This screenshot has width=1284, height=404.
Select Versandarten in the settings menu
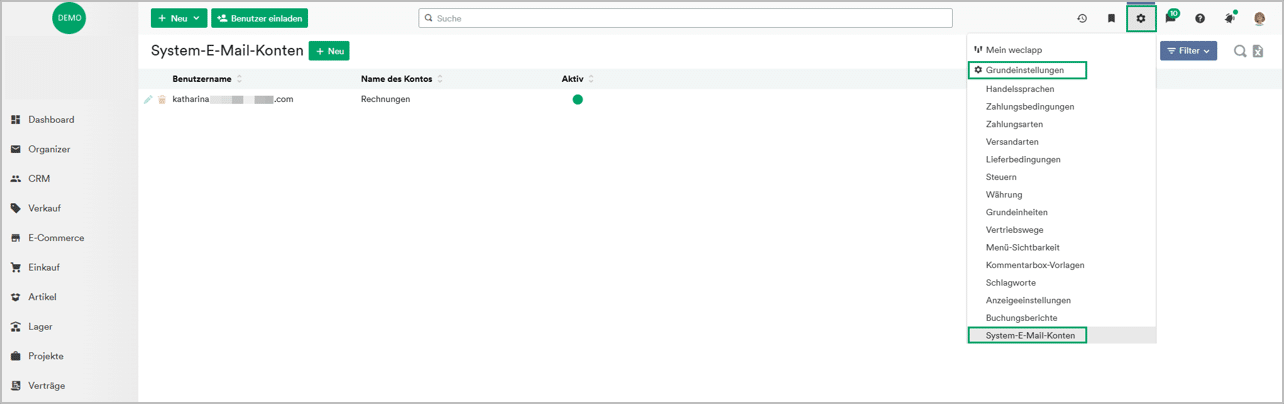[x=1012, y=142]
